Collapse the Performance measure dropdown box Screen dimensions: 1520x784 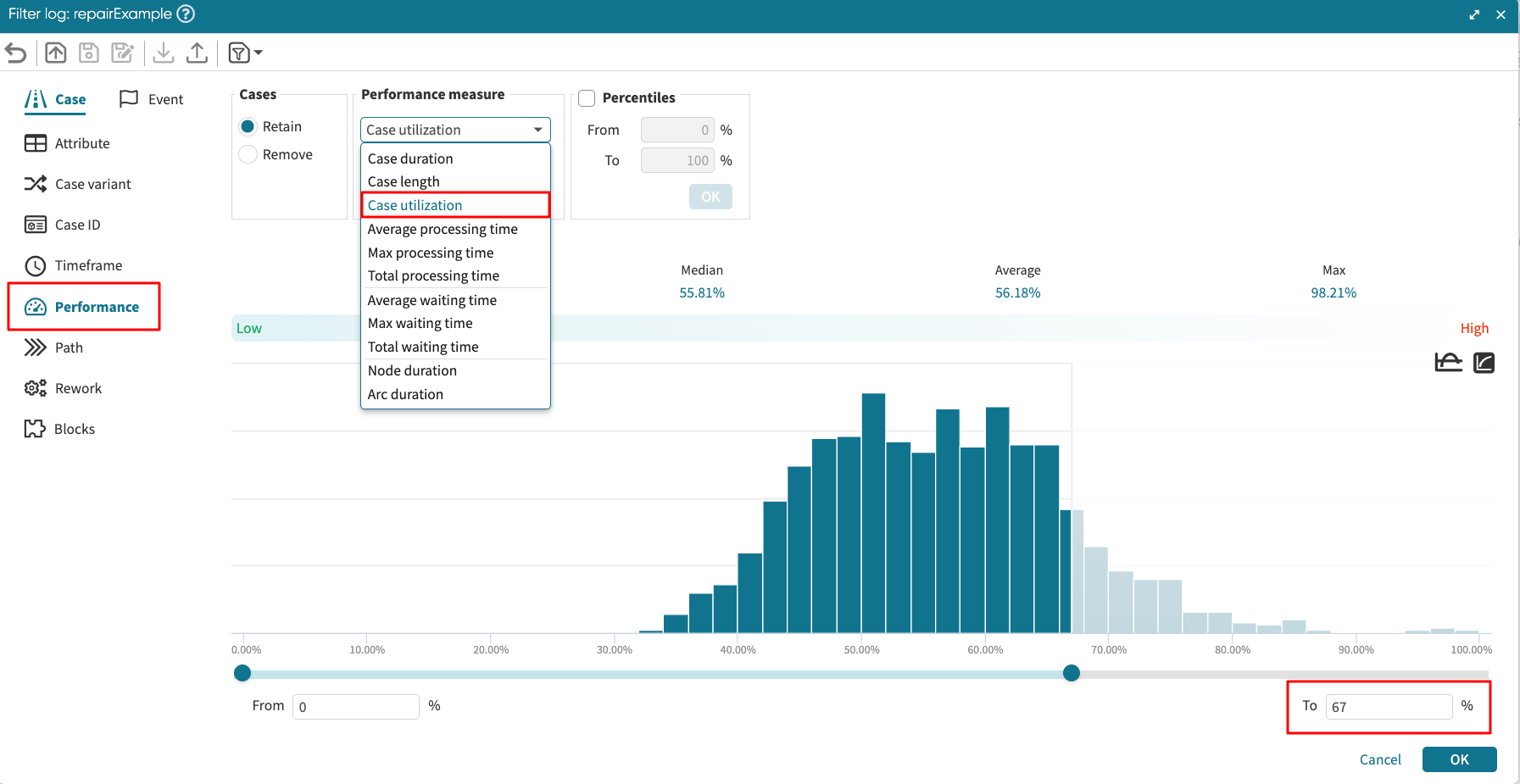455,130
